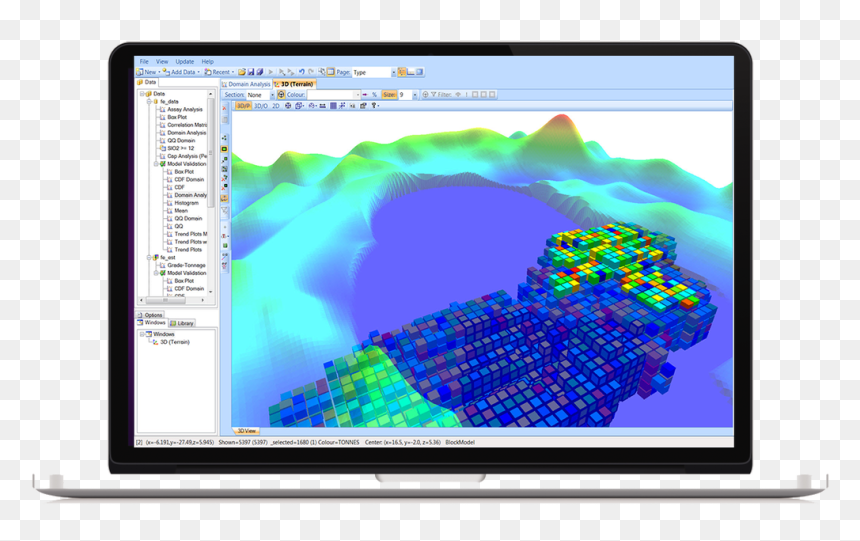The width and height of the screenshot is (860, 541).
Task: Click tree scrollbar up arrow
Action: (x=211, y=94)
